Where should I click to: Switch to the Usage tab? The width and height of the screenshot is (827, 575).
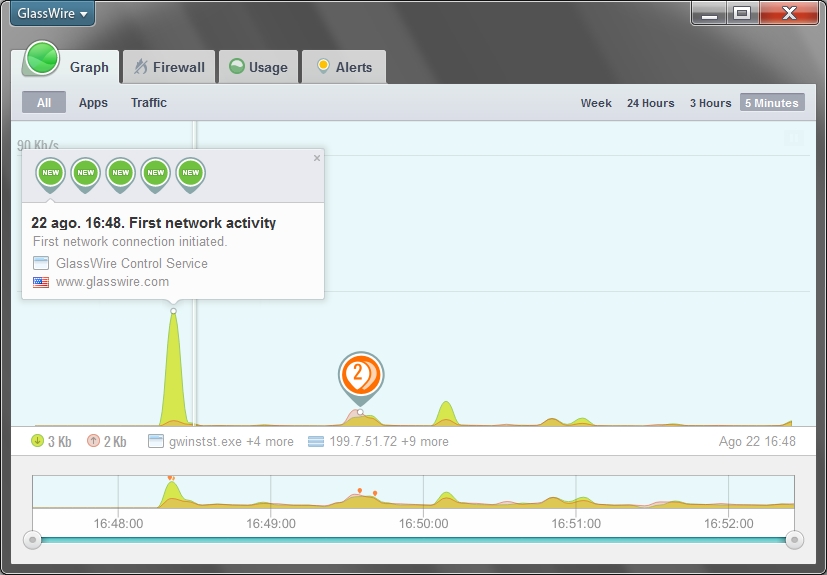tap(258, 67)
